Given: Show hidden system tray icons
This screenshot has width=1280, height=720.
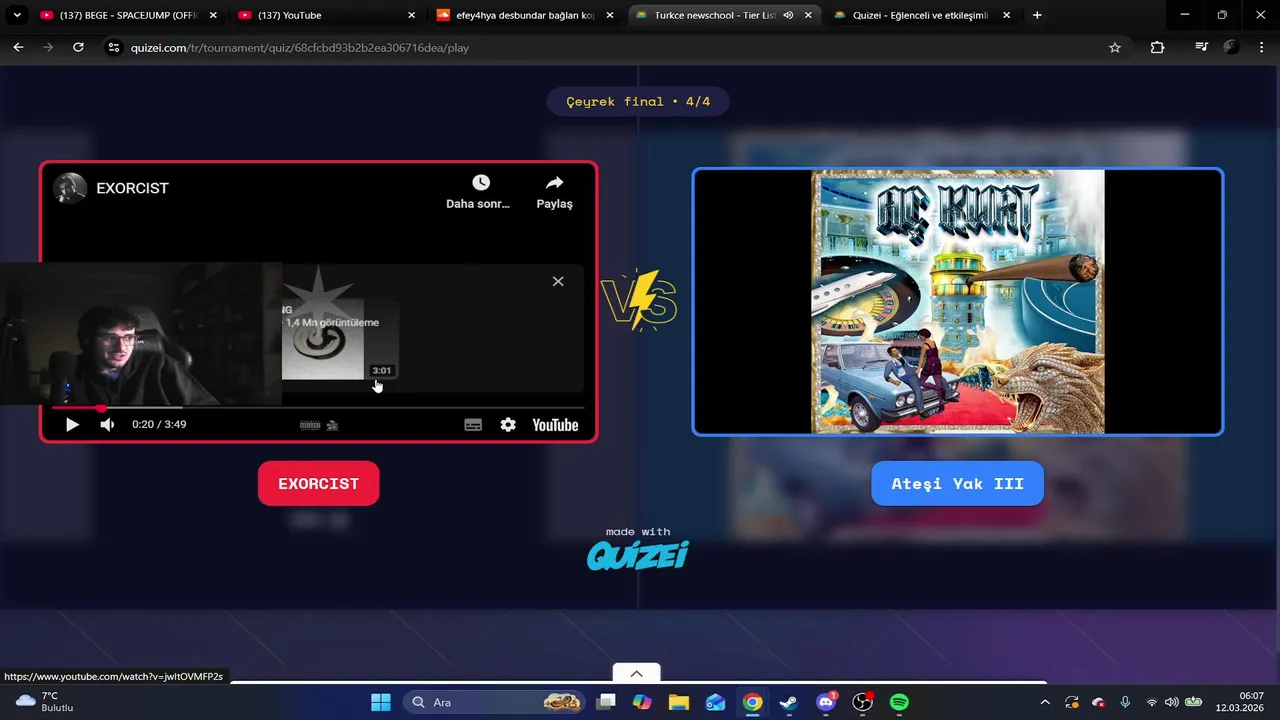Looking at the screenshot, I should (1044, 702).
